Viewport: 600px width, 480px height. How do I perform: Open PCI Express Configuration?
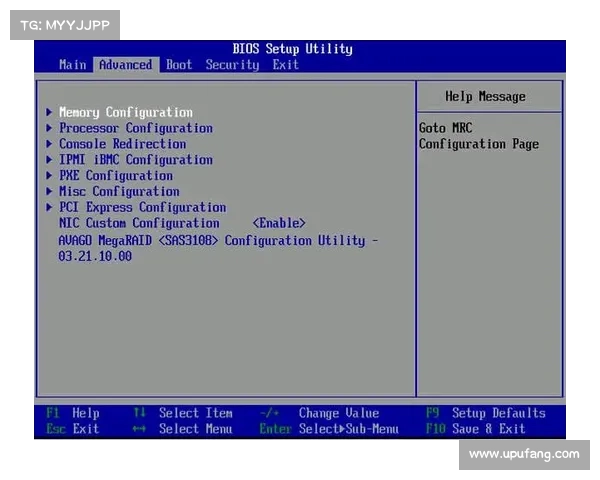(x=142, y=208)
